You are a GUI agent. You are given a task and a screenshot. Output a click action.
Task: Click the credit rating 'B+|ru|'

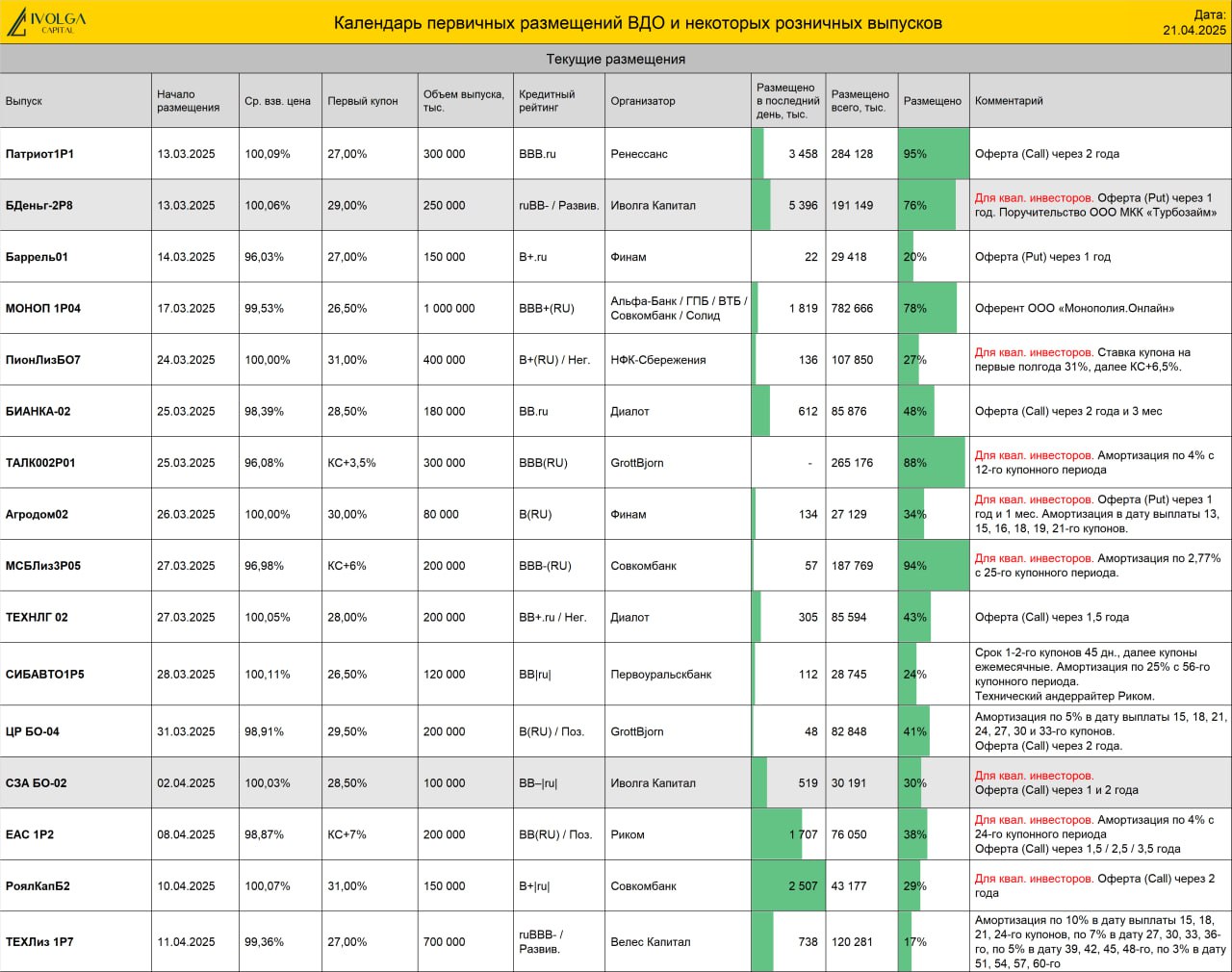[534, 886]
